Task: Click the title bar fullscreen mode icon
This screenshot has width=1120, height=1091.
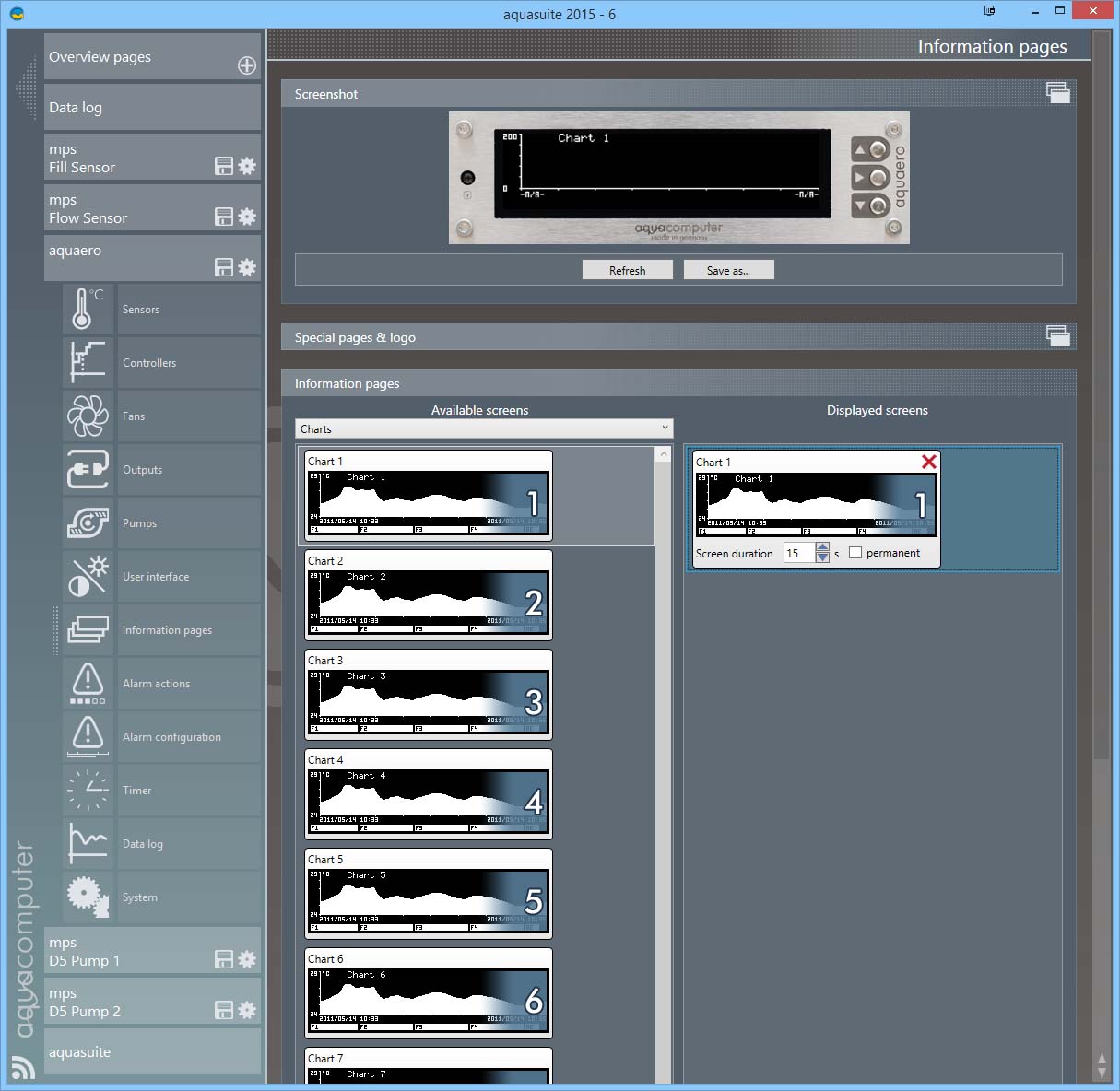Action: point(990,11)
